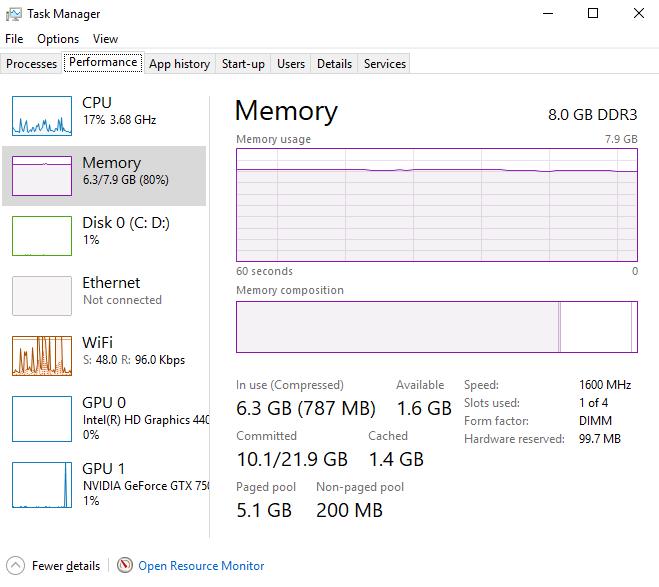Select the Memory graph thumbnail in sidebar
Viewport: 659px width, 587px height.
(x=42, y=175)
